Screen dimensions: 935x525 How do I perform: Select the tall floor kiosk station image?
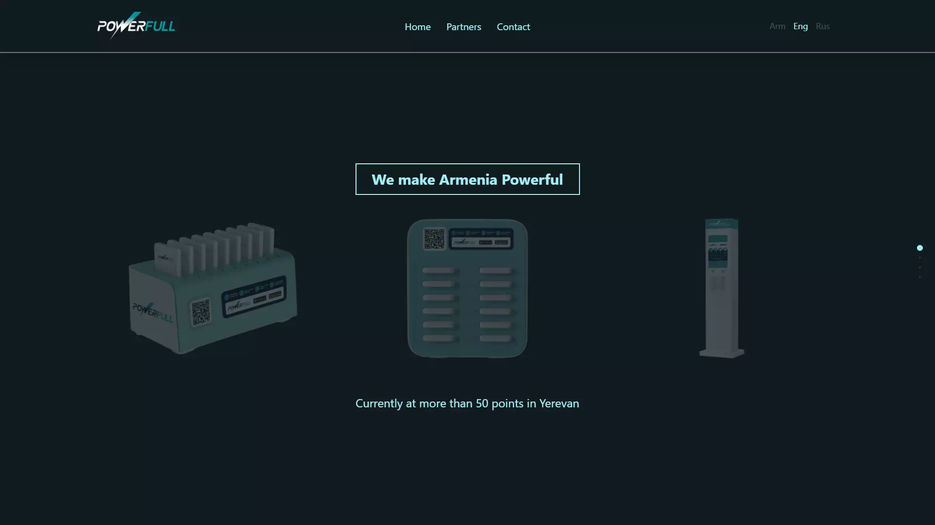pyautogui.click(x=721, y=288)
